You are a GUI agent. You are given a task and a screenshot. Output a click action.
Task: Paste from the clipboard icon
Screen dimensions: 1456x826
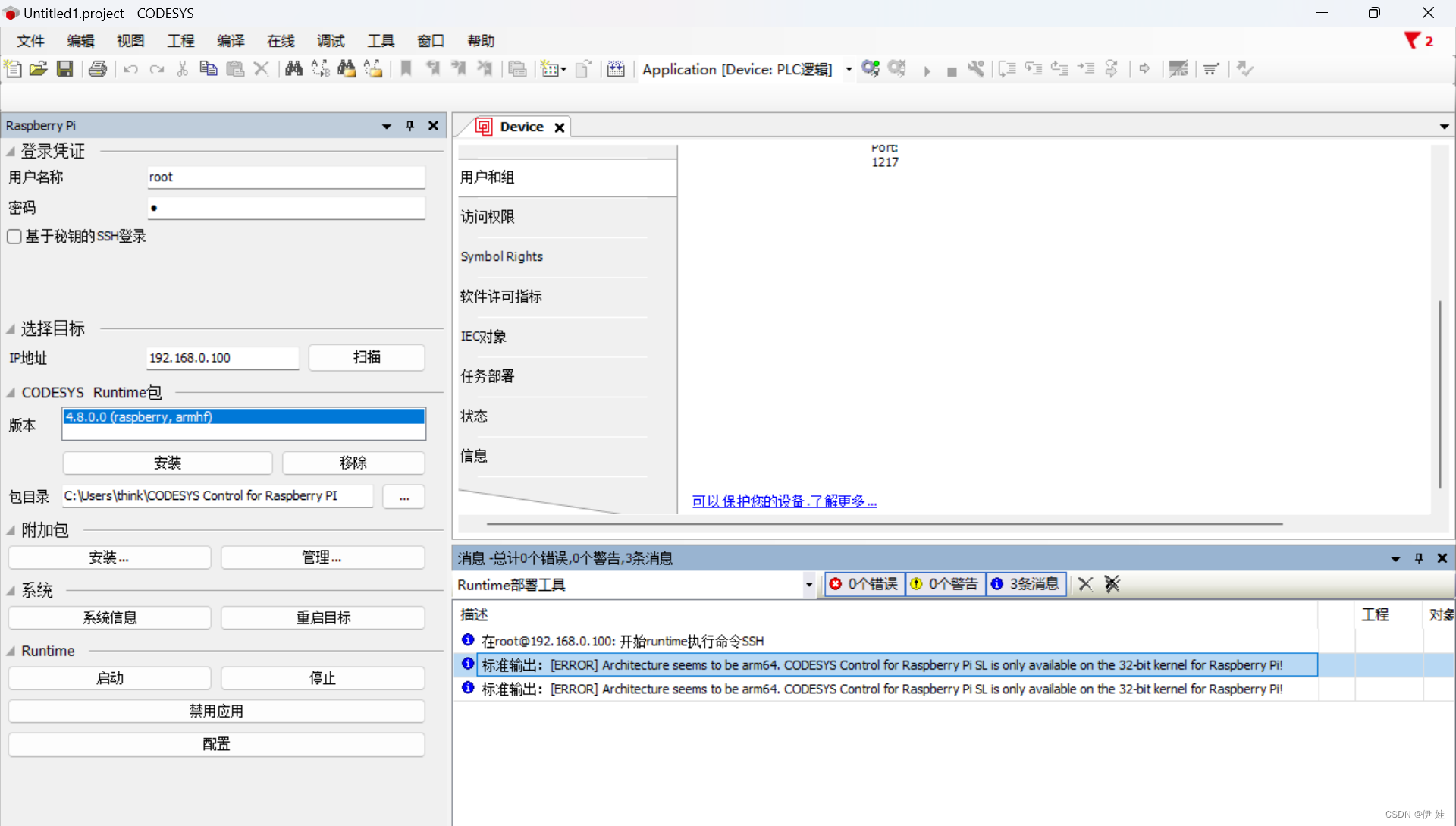pyautogui.click(x=235, y=69)
